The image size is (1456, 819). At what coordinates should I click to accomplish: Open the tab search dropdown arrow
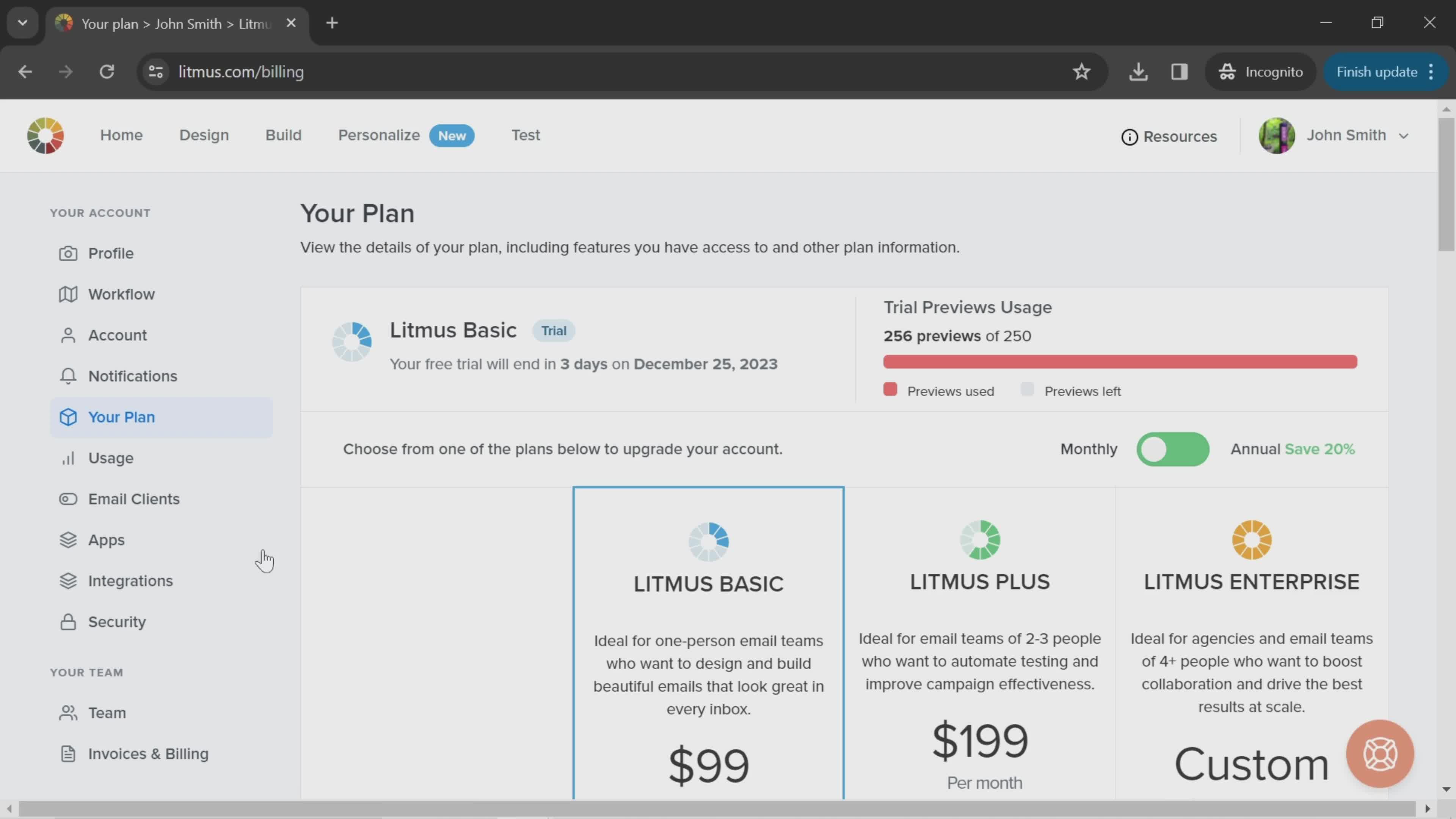(23, 23)
